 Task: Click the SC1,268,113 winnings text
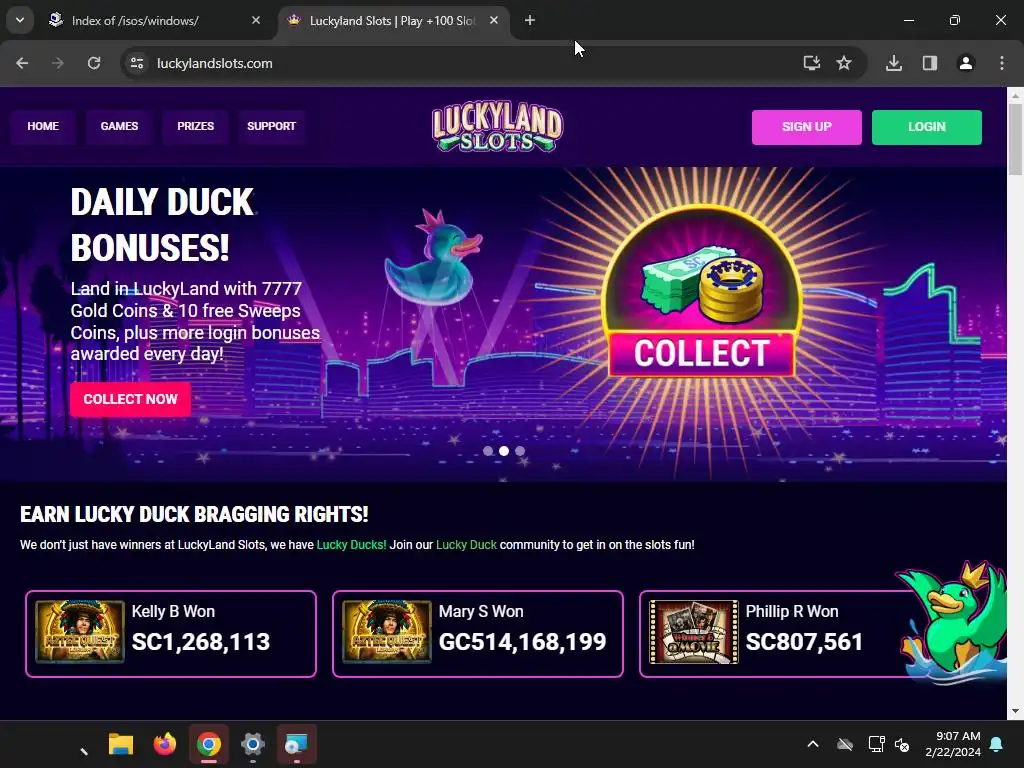(x=201, y=642)
